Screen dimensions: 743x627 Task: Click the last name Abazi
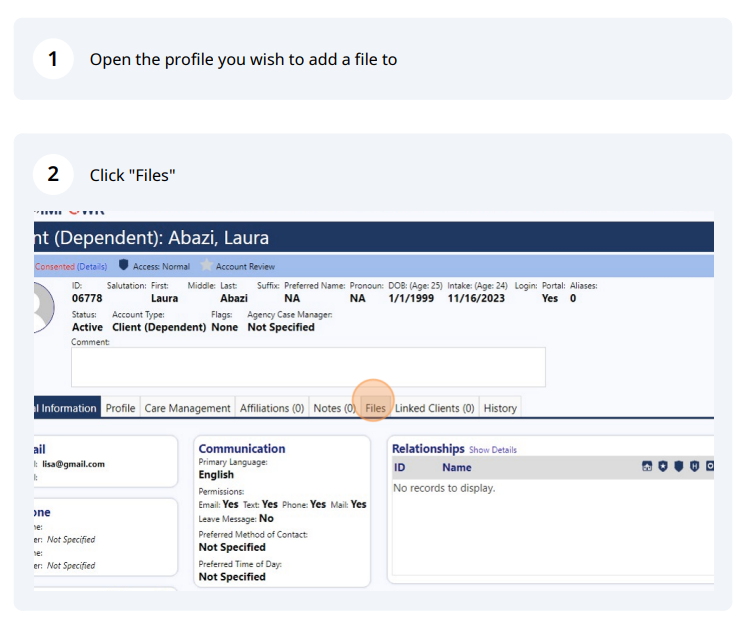pos(234,298)
